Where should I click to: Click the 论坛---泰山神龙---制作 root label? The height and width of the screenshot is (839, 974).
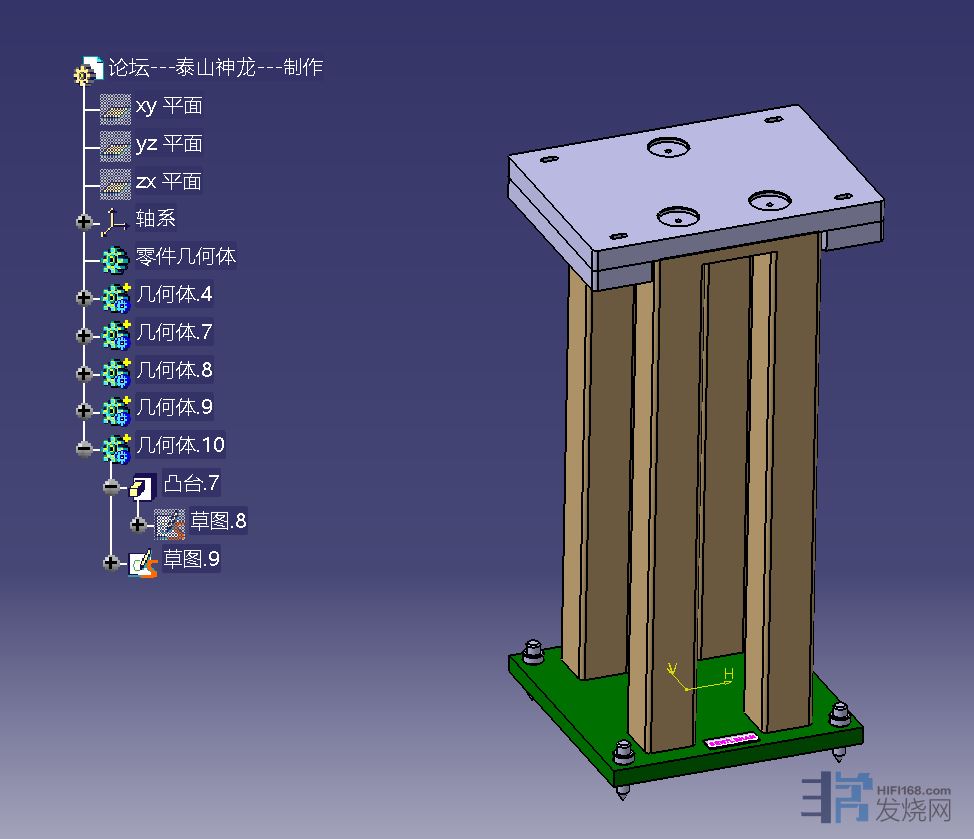click(215, 68)
